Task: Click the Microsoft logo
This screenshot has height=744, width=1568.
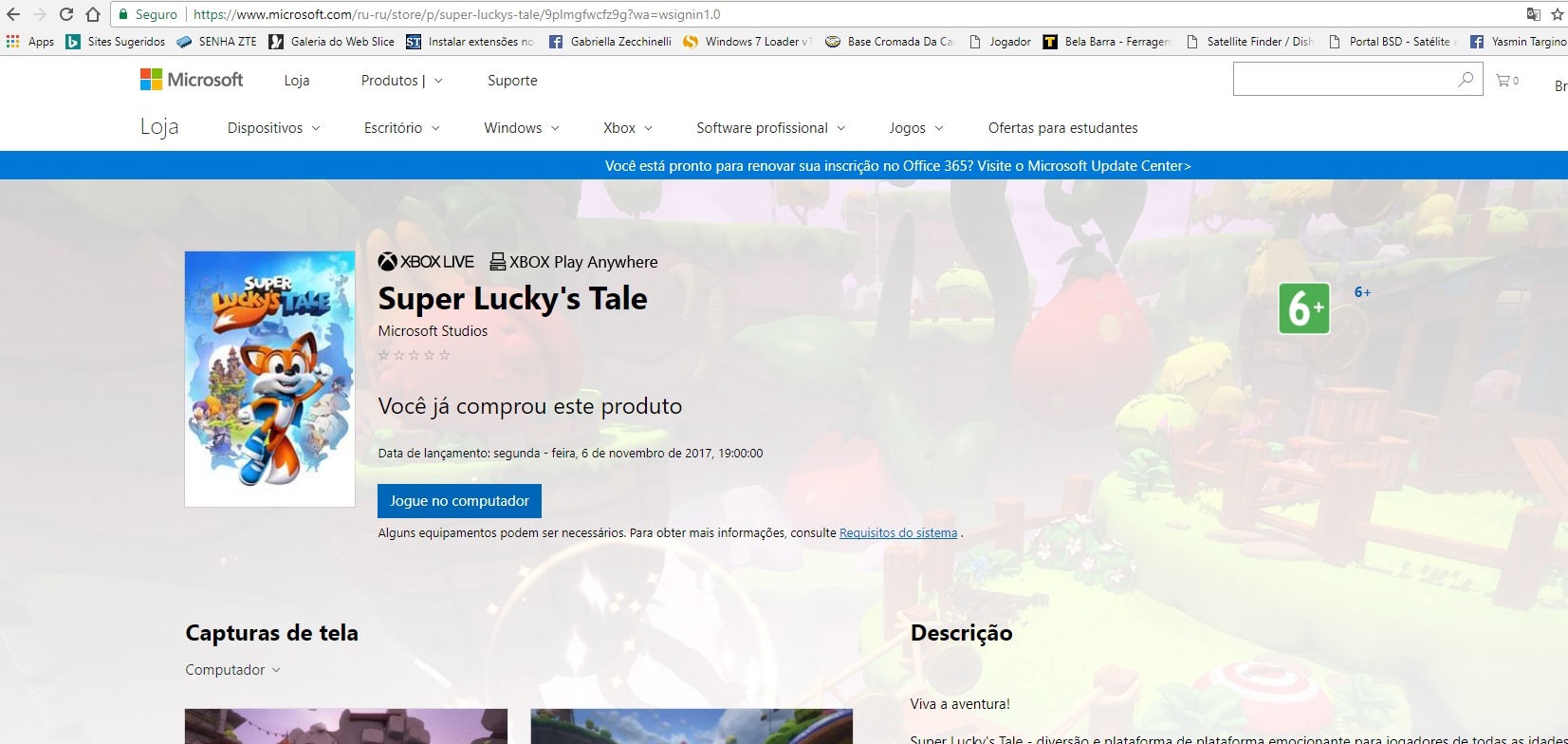Action: tap(192, 80)
